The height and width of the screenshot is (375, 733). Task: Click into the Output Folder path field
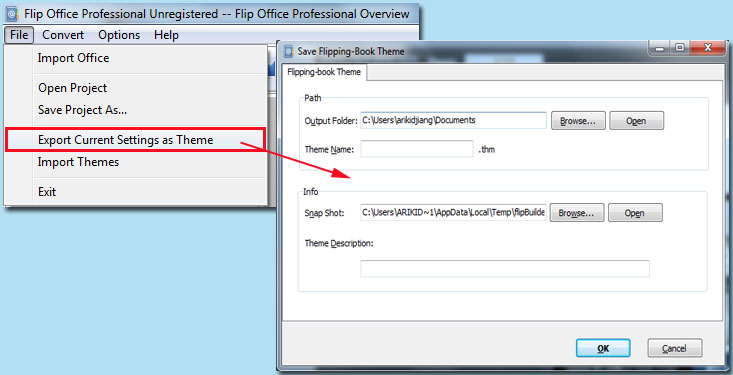[453, 120]
